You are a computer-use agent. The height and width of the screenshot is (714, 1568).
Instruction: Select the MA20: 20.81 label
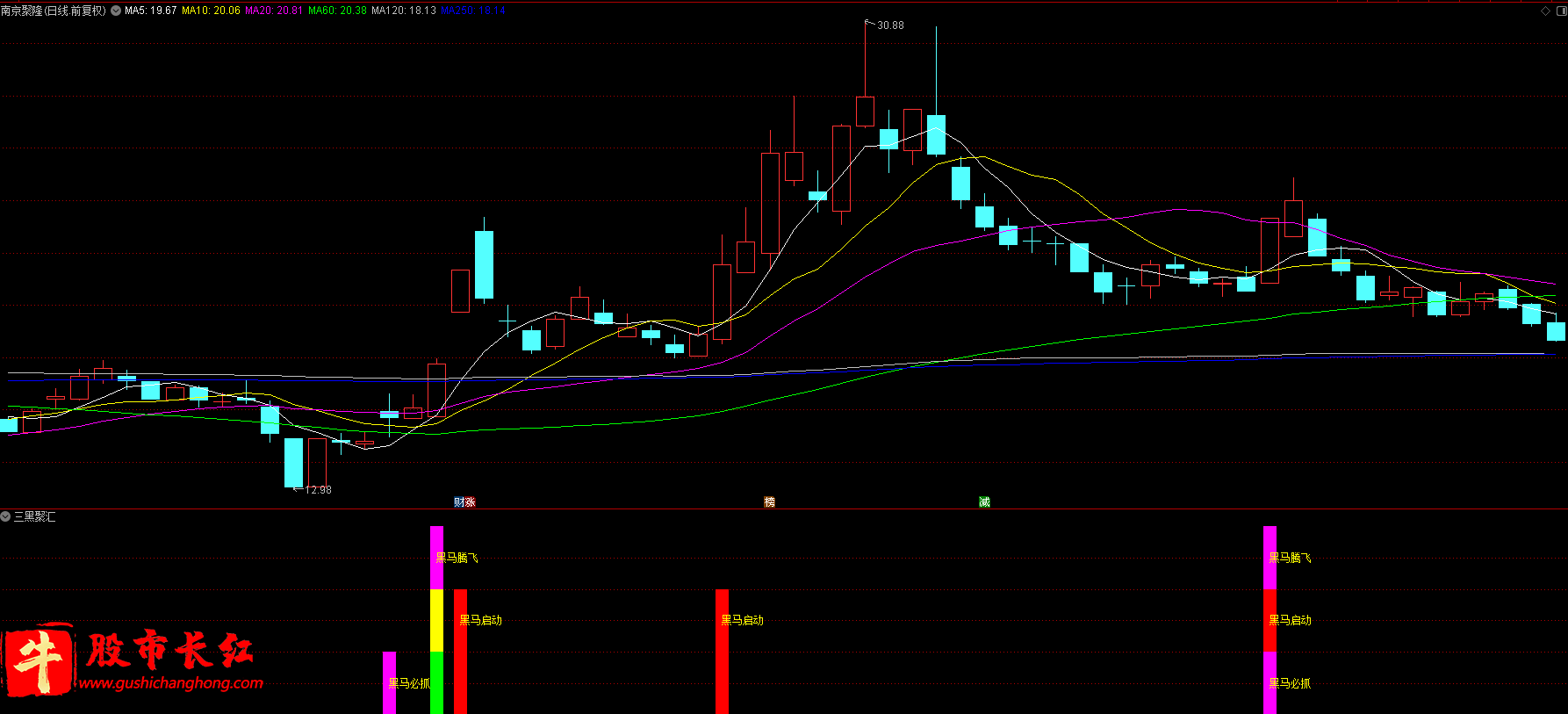point(274,11)
